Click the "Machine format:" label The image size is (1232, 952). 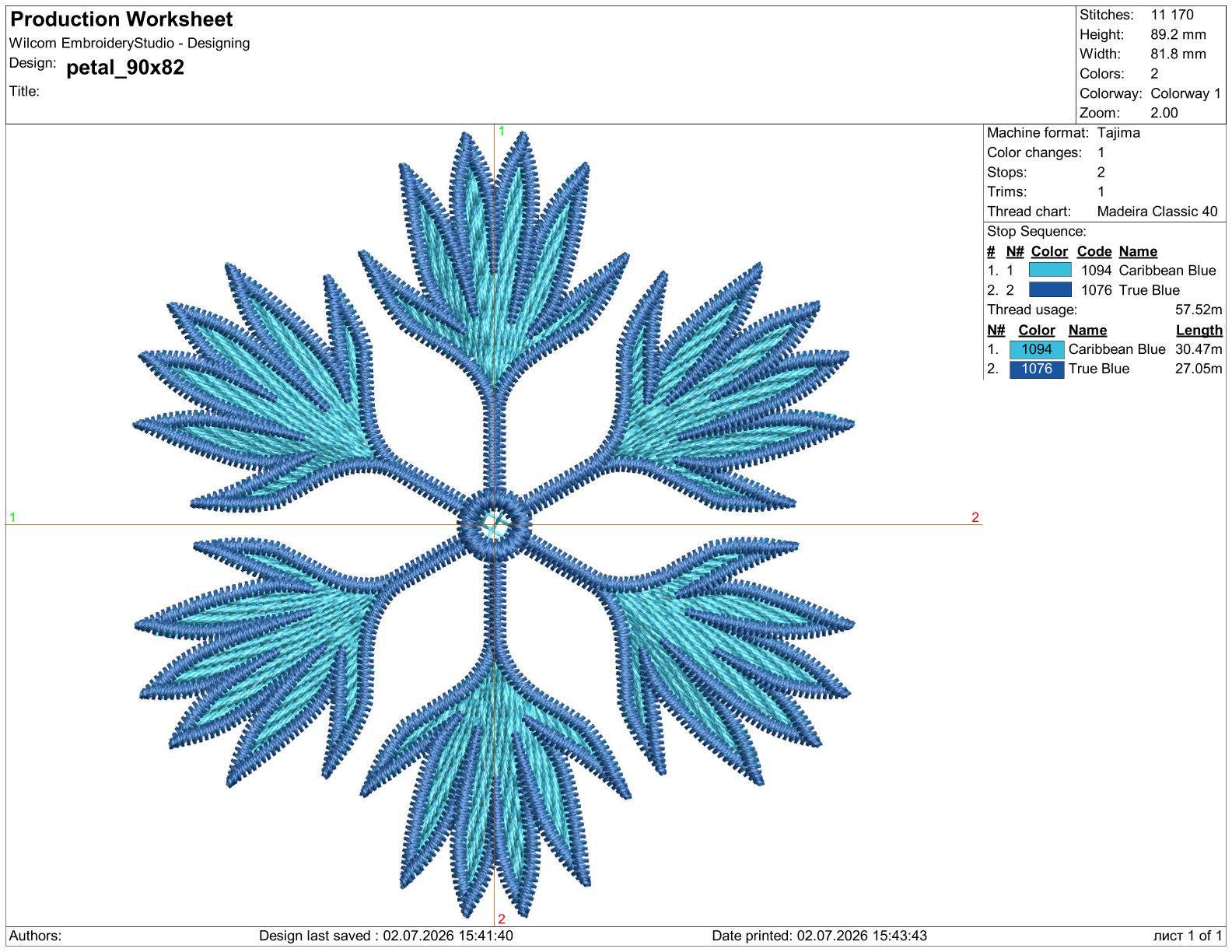coord(1038,133)
